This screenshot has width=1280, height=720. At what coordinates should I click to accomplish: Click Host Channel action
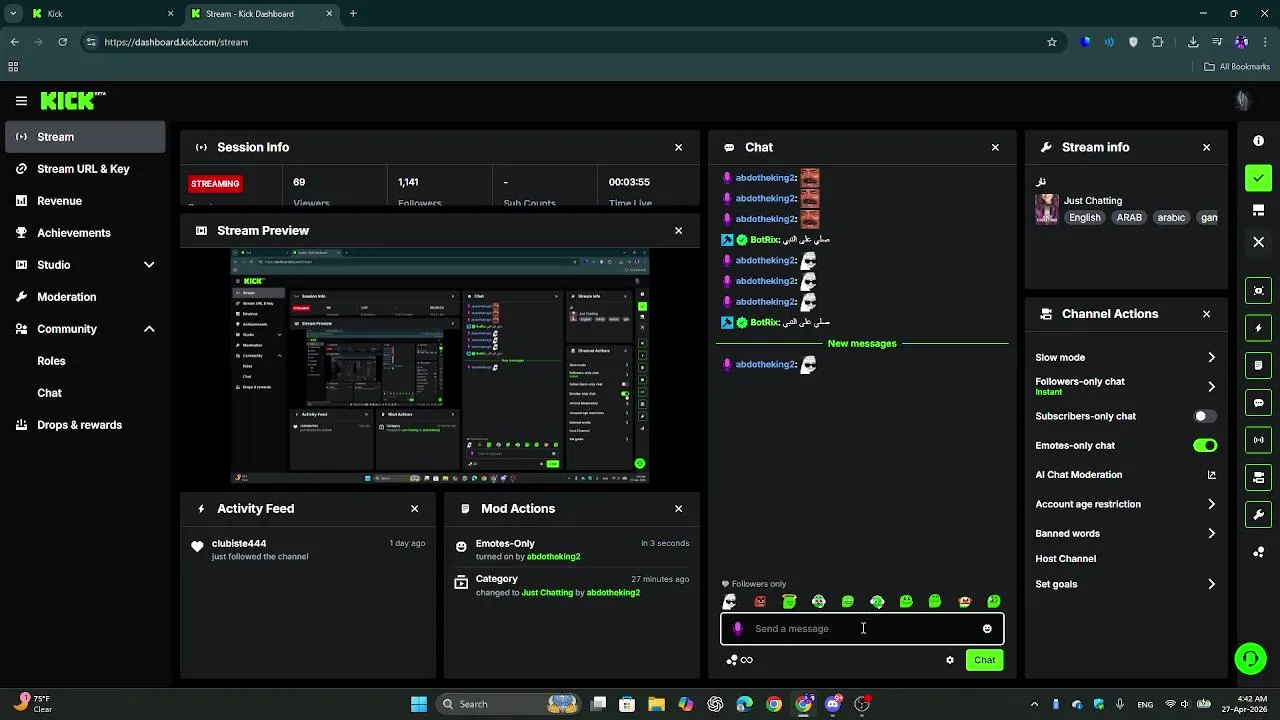click(1065, 559)
